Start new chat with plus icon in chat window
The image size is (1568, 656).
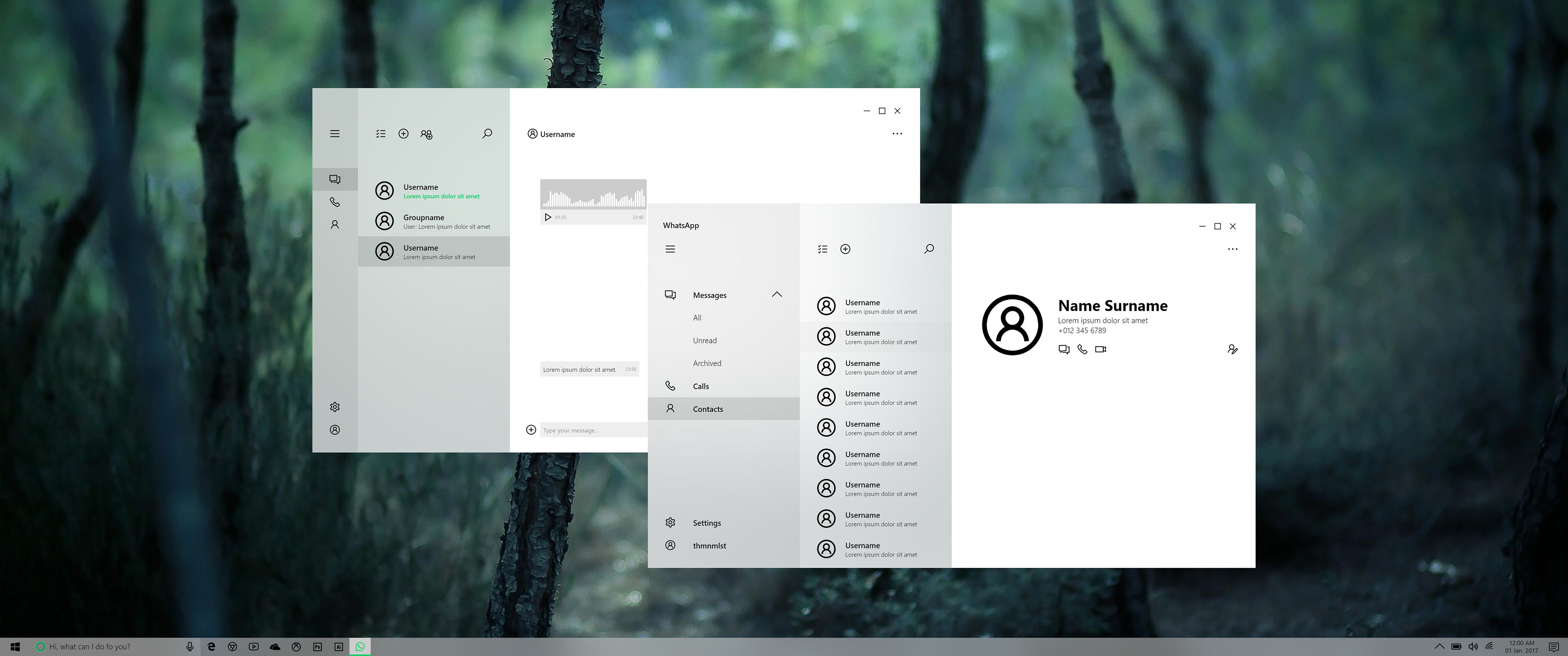coord(403,134)
